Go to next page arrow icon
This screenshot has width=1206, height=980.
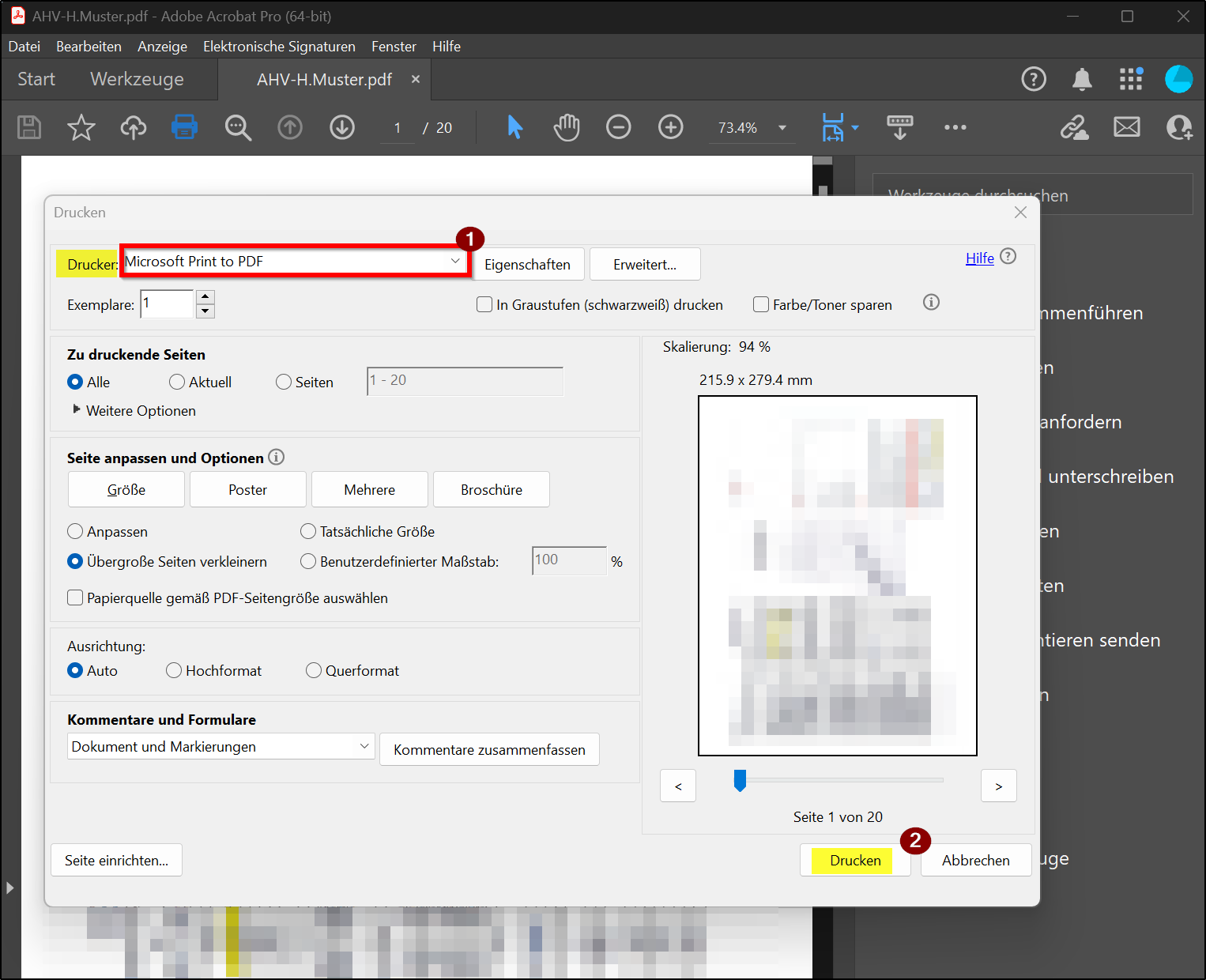click(341, 127)
